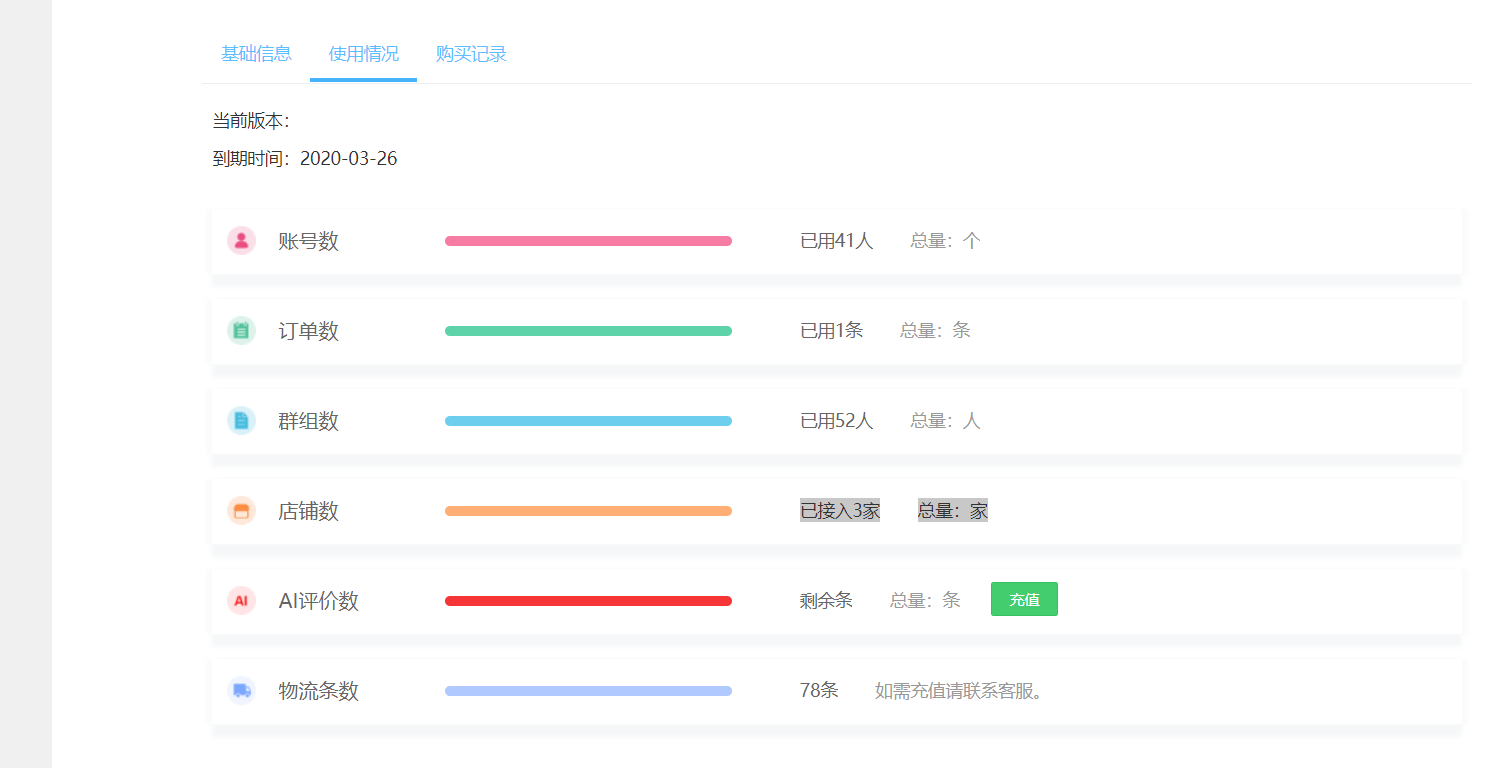The width and height of the screenshot is (1498, 784).
Task: Click the highlighted 已接入3家 text
Action: click(x=839, y=511)
